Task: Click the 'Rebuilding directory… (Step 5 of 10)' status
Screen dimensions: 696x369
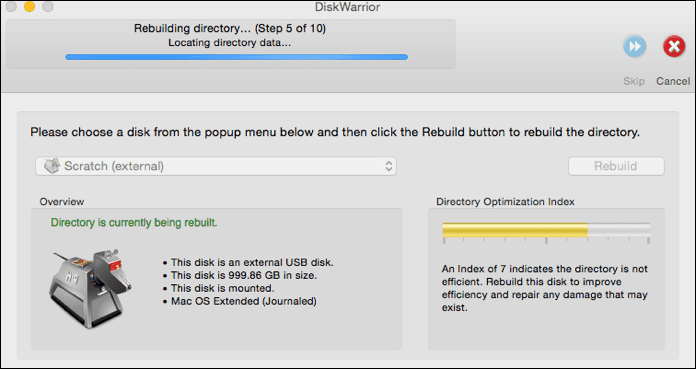Action: click(x=230, y=29)
